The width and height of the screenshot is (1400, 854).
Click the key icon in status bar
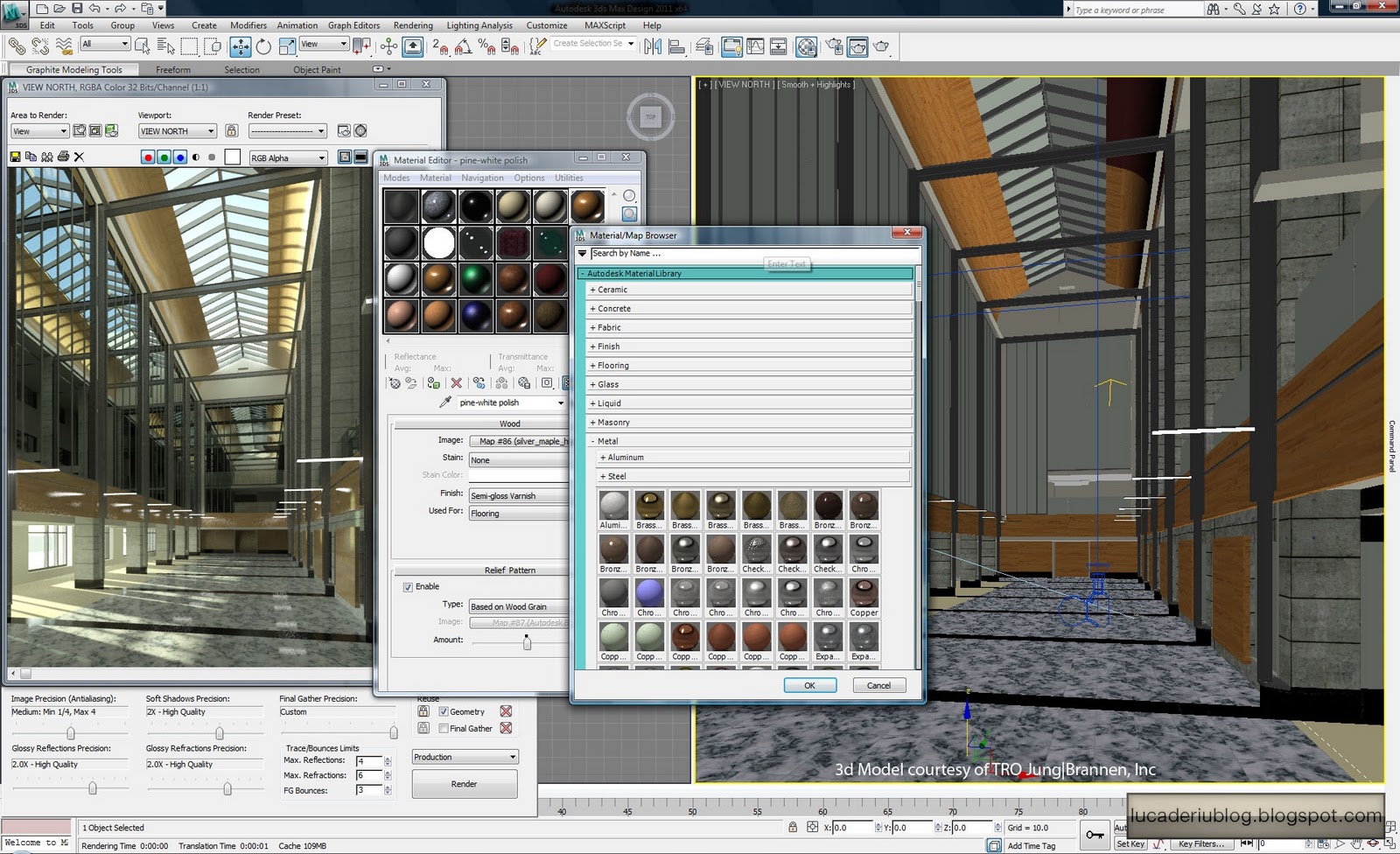point(1095,835)
